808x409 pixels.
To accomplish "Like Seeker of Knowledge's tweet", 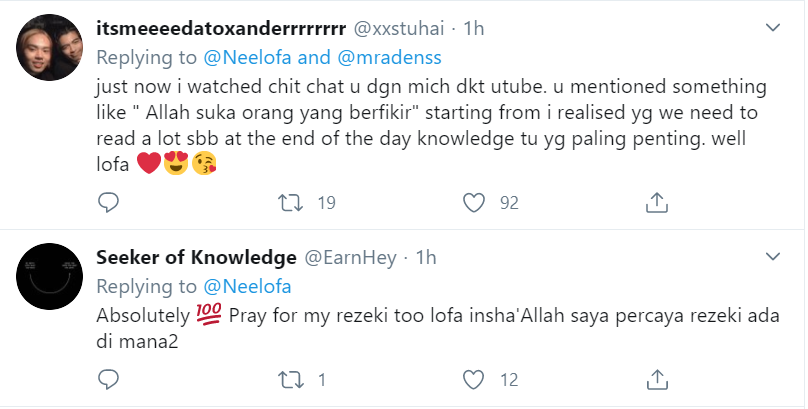I will tap(473, 379).
